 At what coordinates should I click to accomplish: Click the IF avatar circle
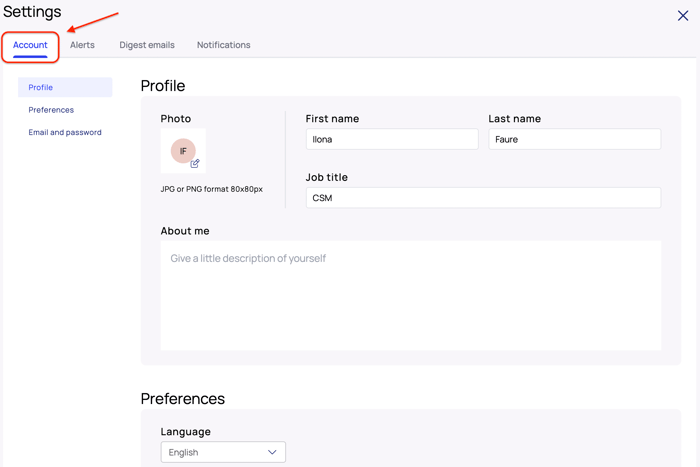(x=182, y=151)
